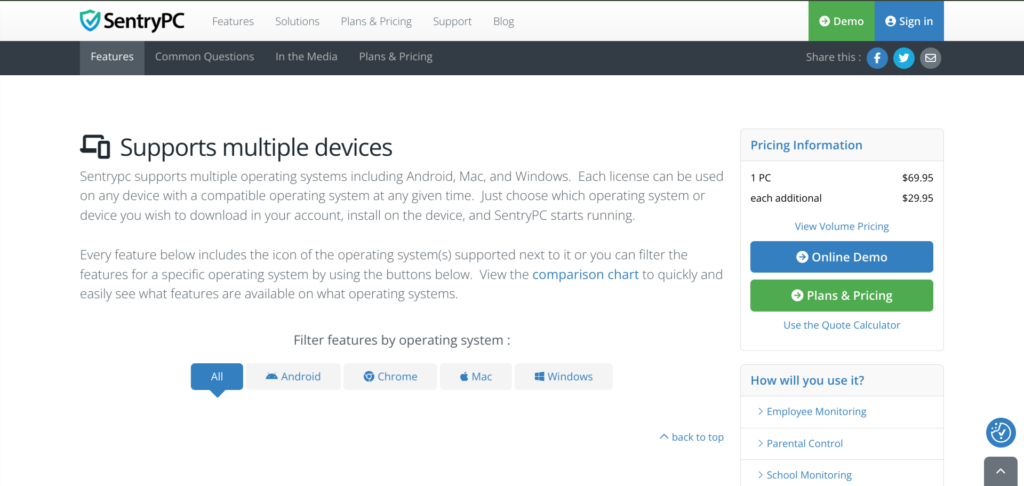The height and width of the screenshot is (486, 1024).
Task: Click the Pricing Information heading
Action: click(x=806, y=145)
